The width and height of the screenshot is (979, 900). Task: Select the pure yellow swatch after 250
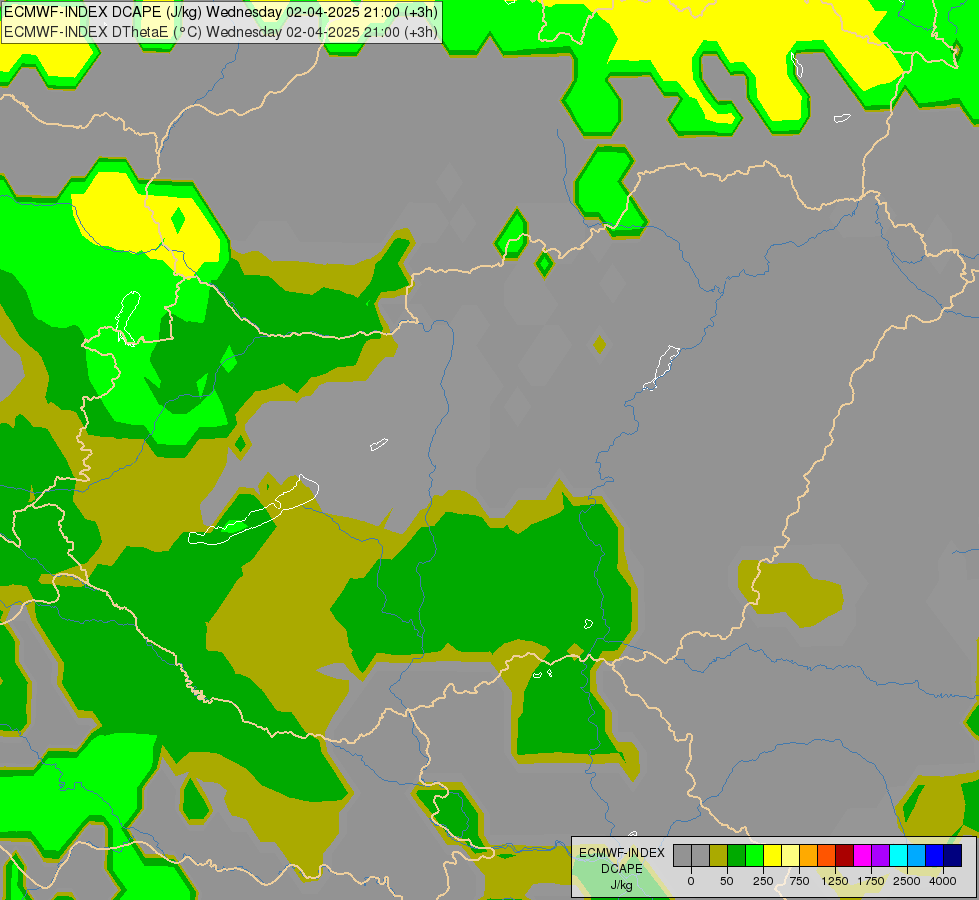(x=772, y=856)
